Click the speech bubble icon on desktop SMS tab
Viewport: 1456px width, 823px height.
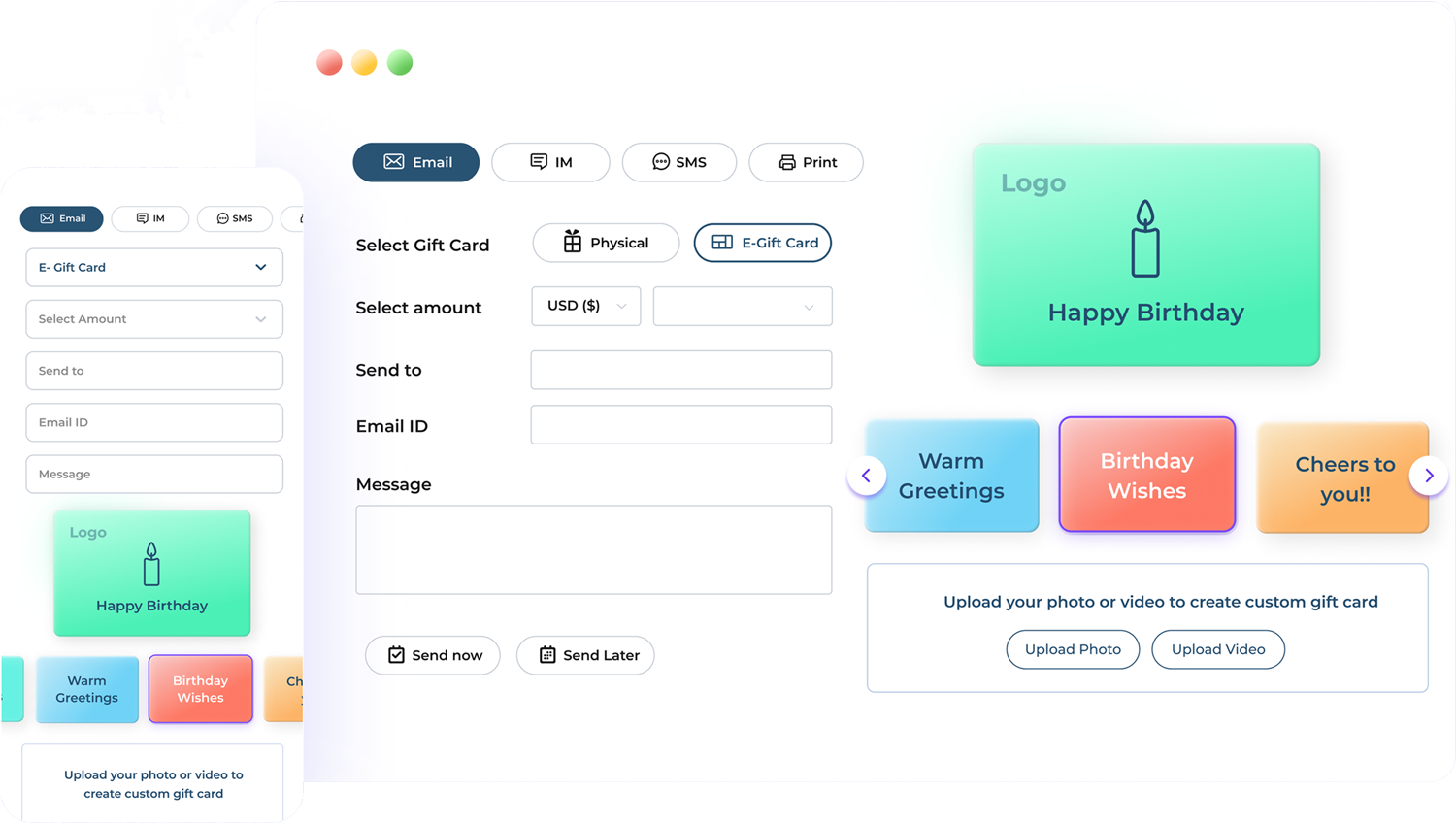tap(660, 162)
